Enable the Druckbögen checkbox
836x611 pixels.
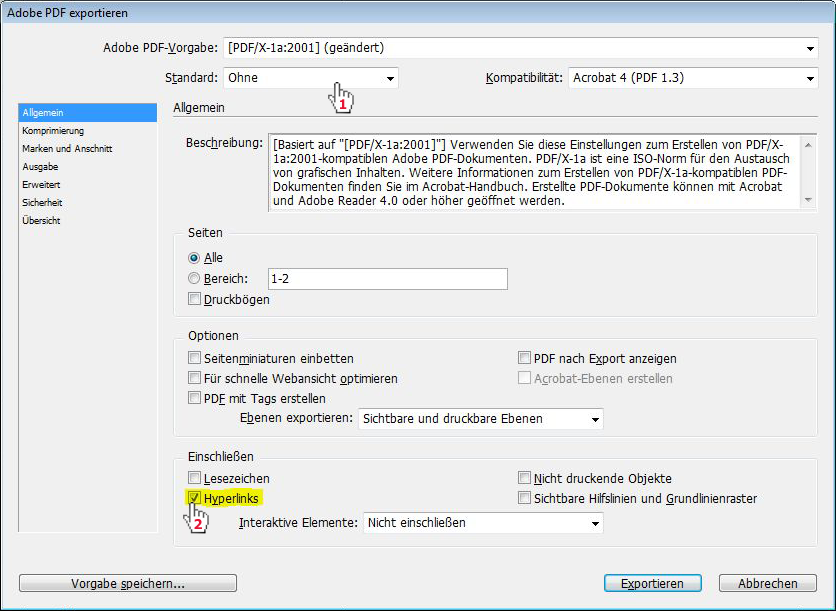[194, 299]
